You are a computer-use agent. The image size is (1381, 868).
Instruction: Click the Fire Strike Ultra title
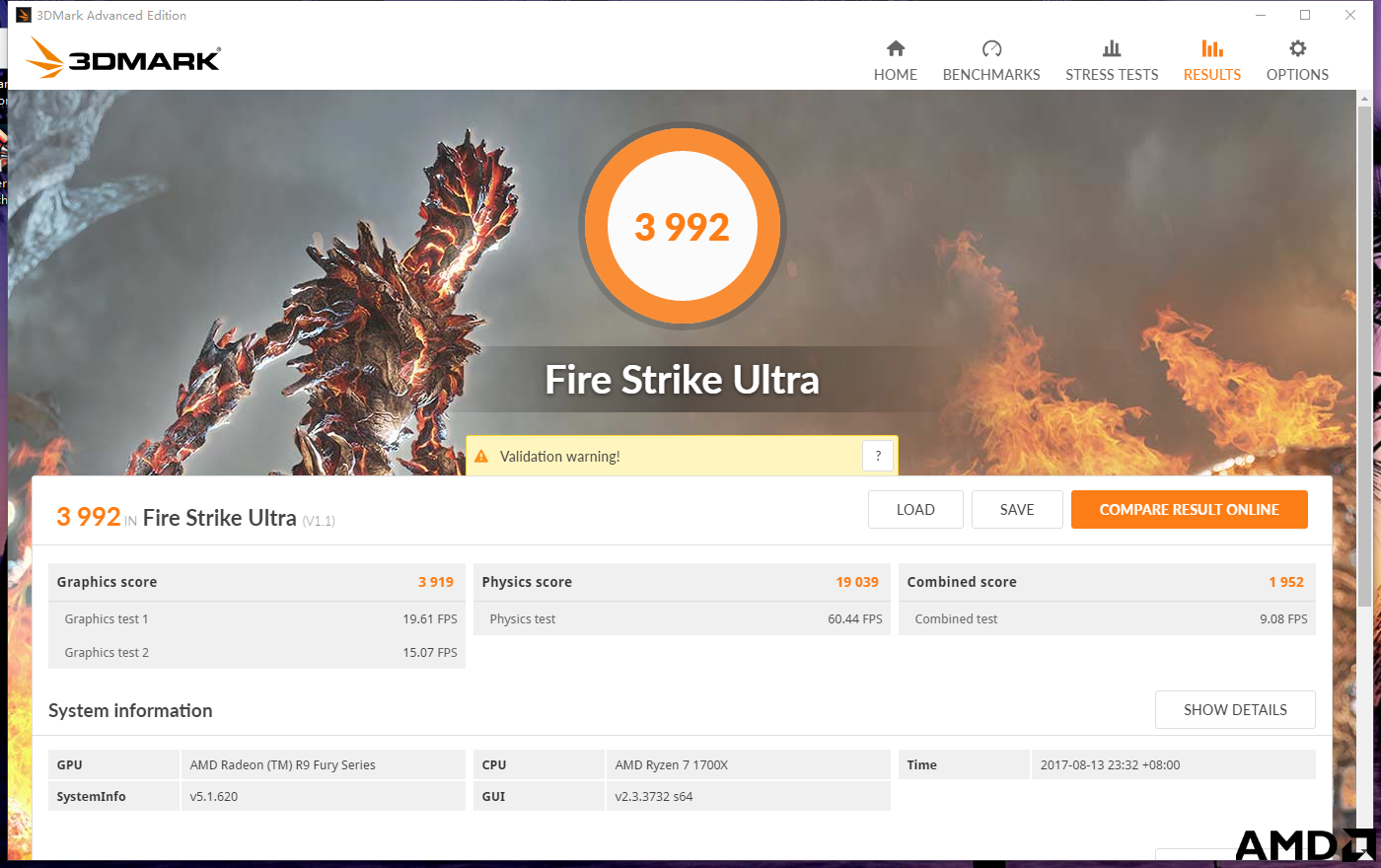(683, 380)
